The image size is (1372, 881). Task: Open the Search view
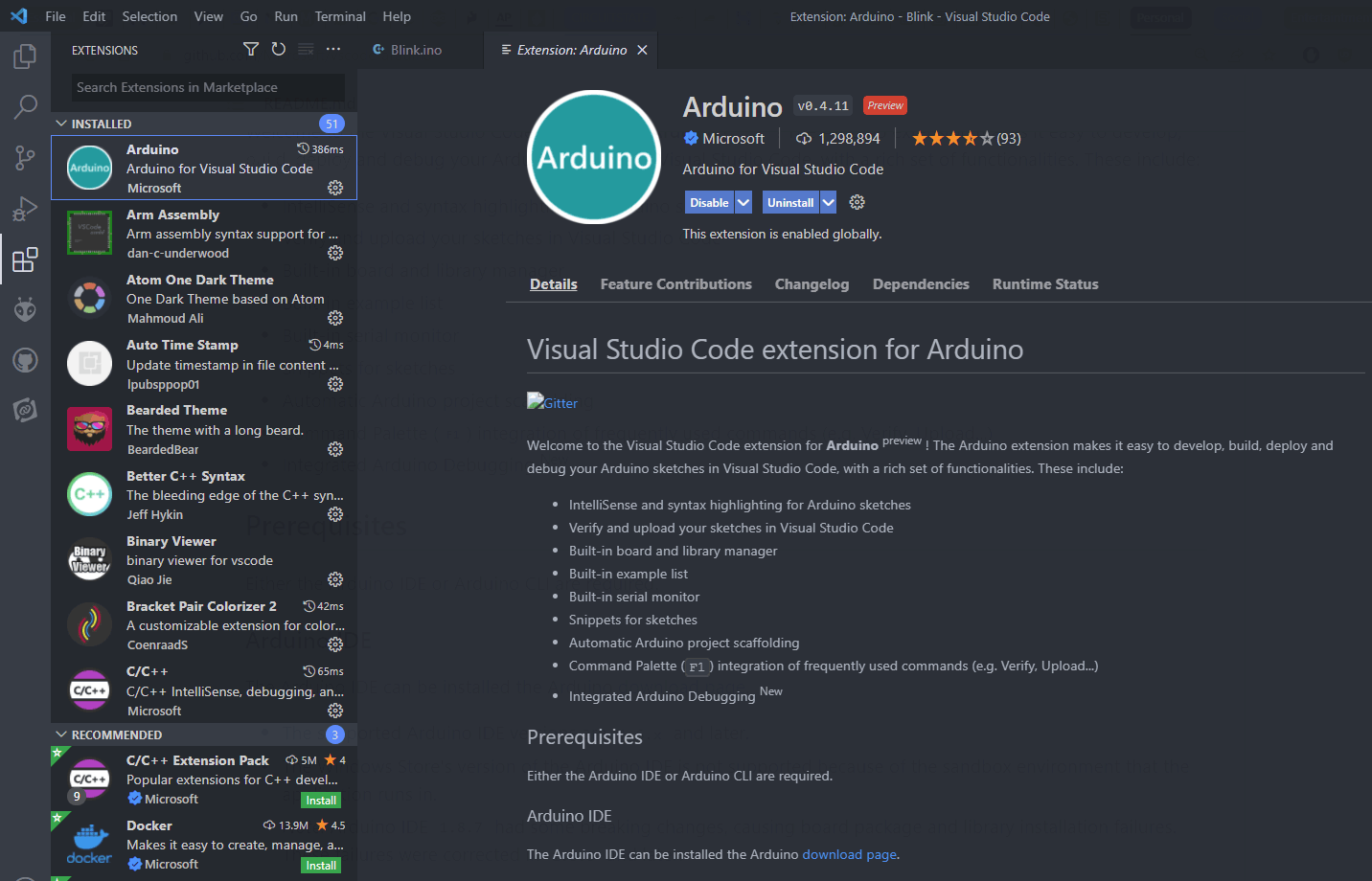click(x=25, y=106)
